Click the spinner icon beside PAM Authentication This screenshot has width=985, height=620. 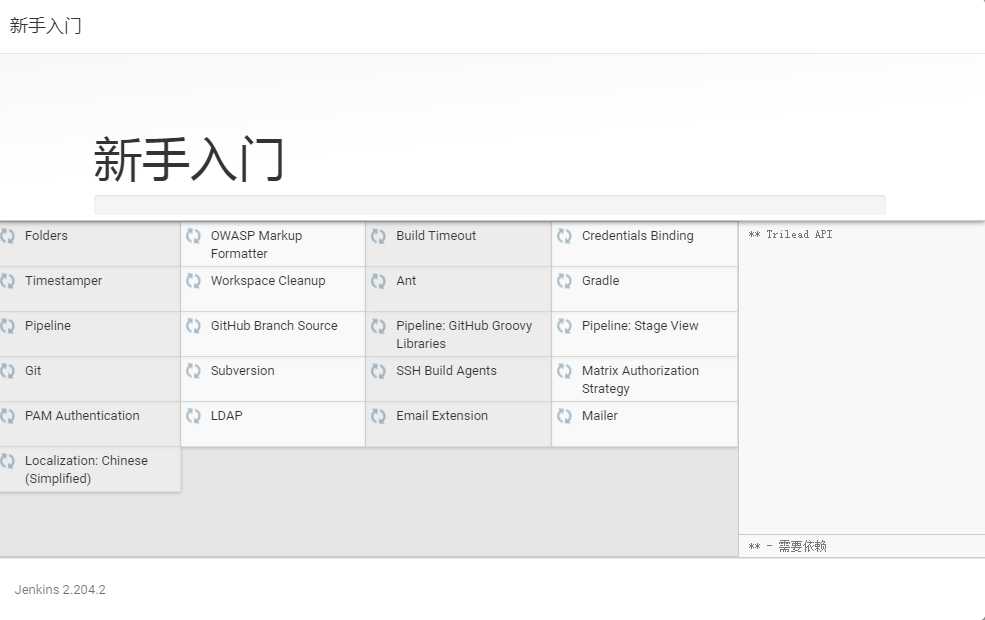click(7, 416)
